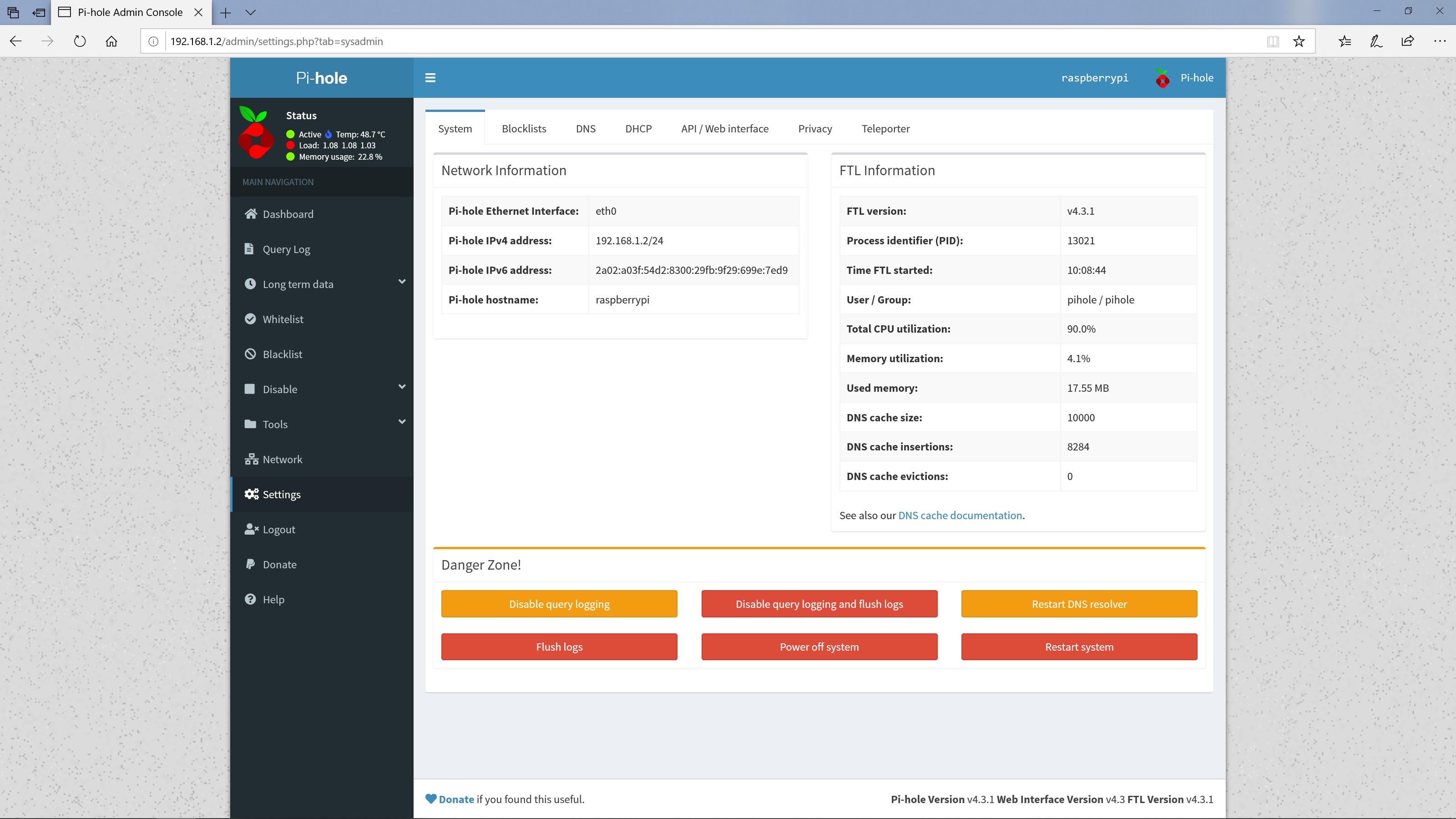Click the Restart system button
1456x819 pixels.
point(1079,647)
